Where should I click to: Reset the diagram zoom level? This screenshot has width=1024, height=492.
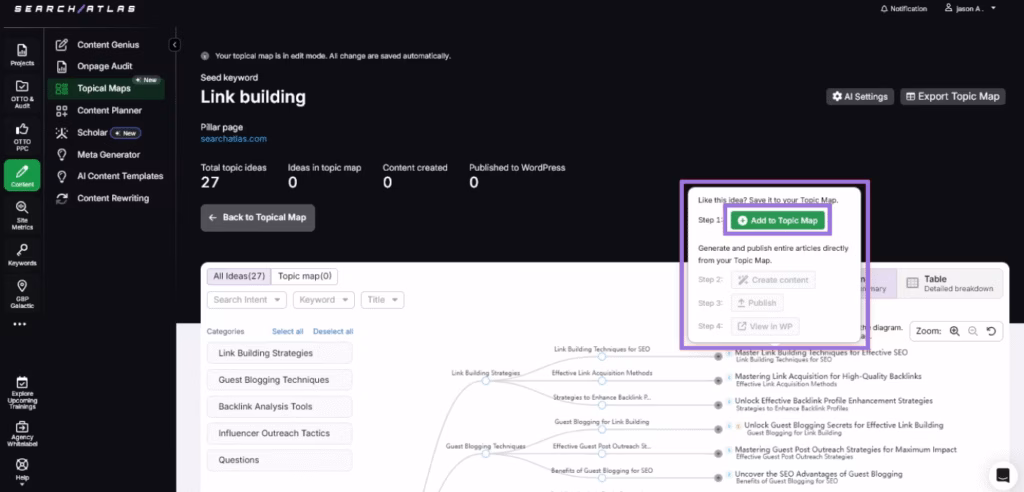click(x=991, y=331)
